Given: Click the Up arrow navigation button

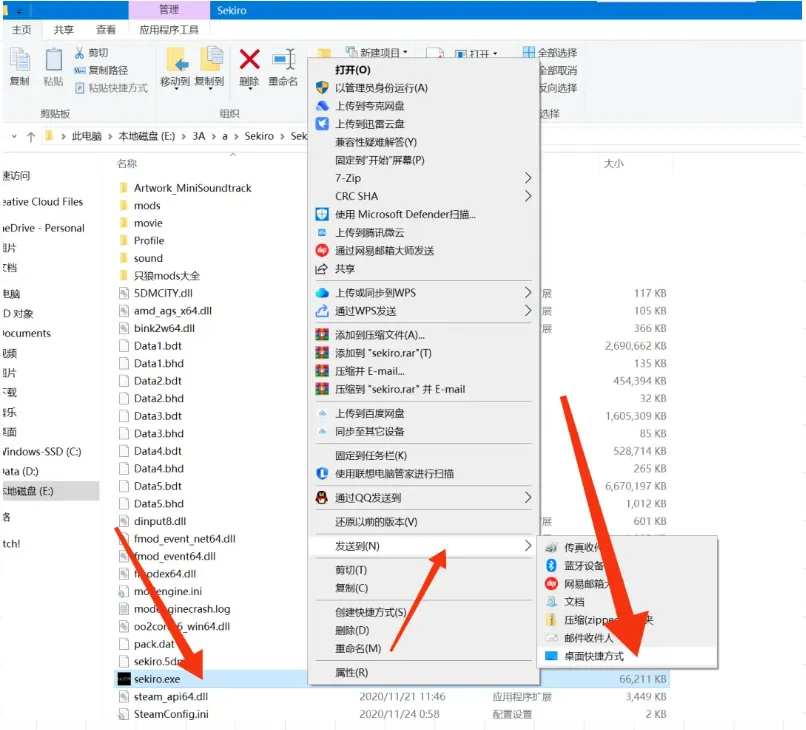Looking at the screenshot, I should pyautogui.click(x=31, y=136).
